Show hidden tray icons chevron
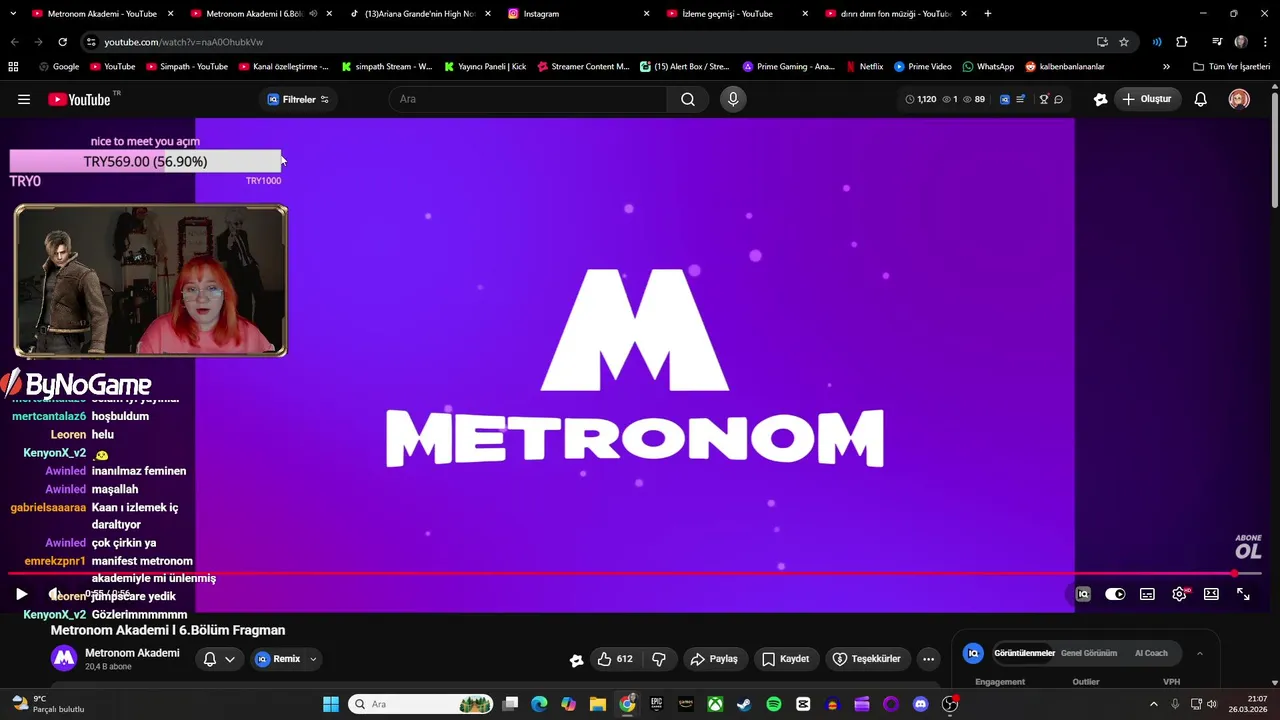 tap(1156, 704)
